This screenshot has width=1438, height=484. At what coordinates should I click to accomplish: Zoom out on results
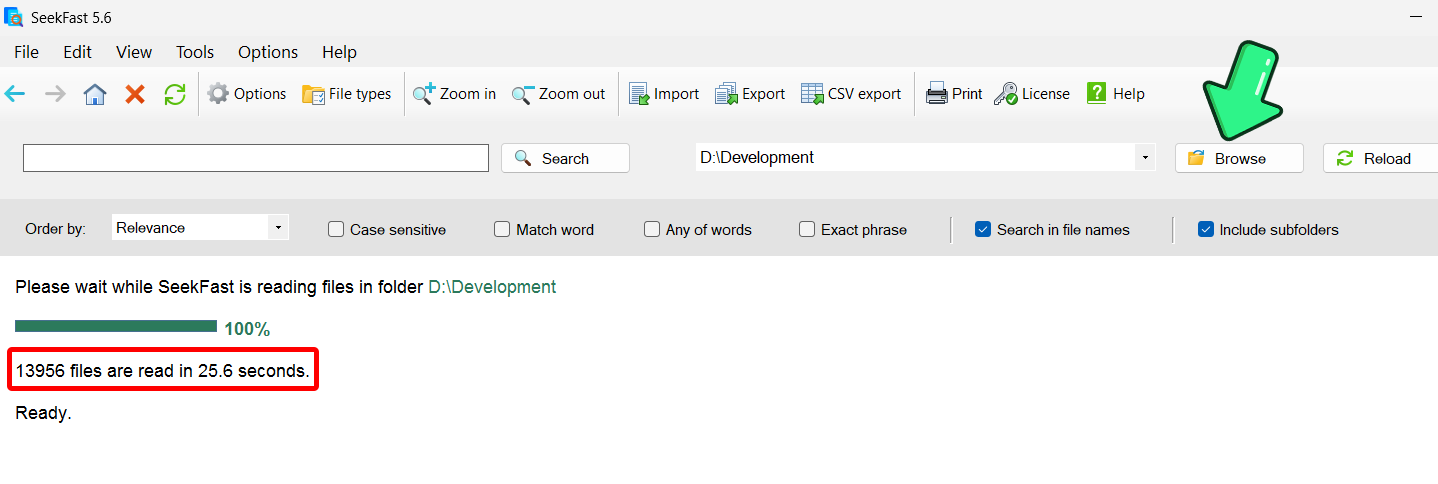[x=559, y=94]
